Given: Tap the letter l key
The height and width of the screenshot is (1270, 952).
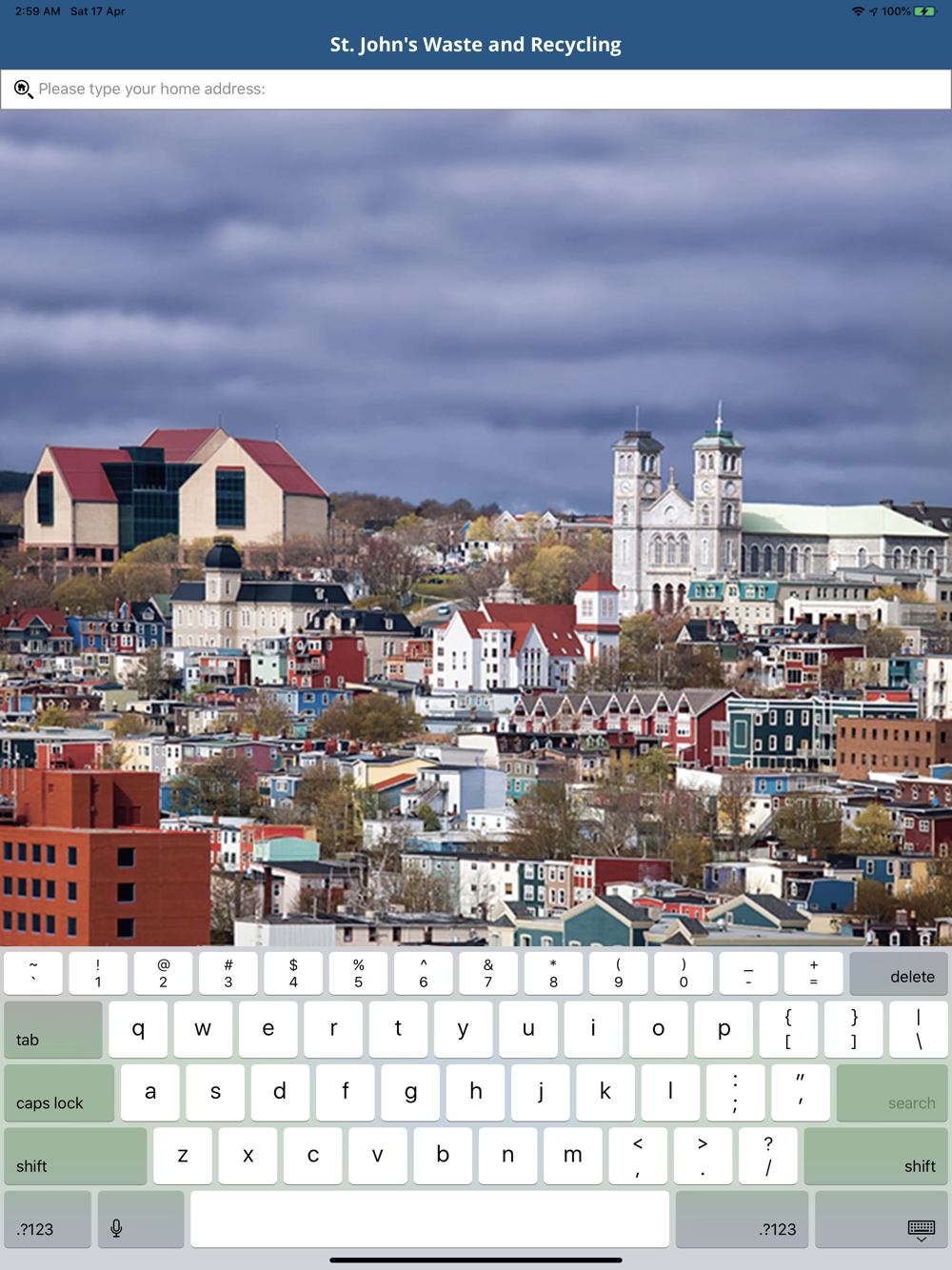Looking at the screenshot, I should tap(670, 1092).
